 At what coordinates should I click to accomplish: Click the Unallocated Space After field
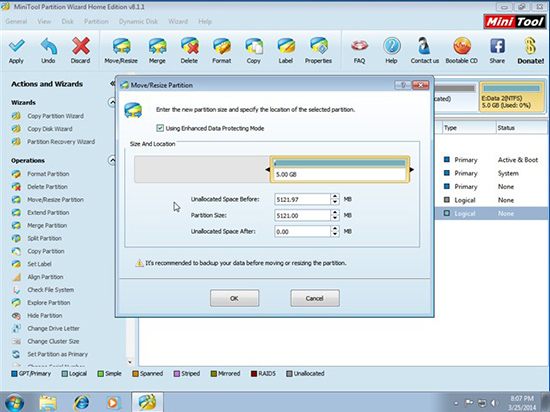pos(302,232)
